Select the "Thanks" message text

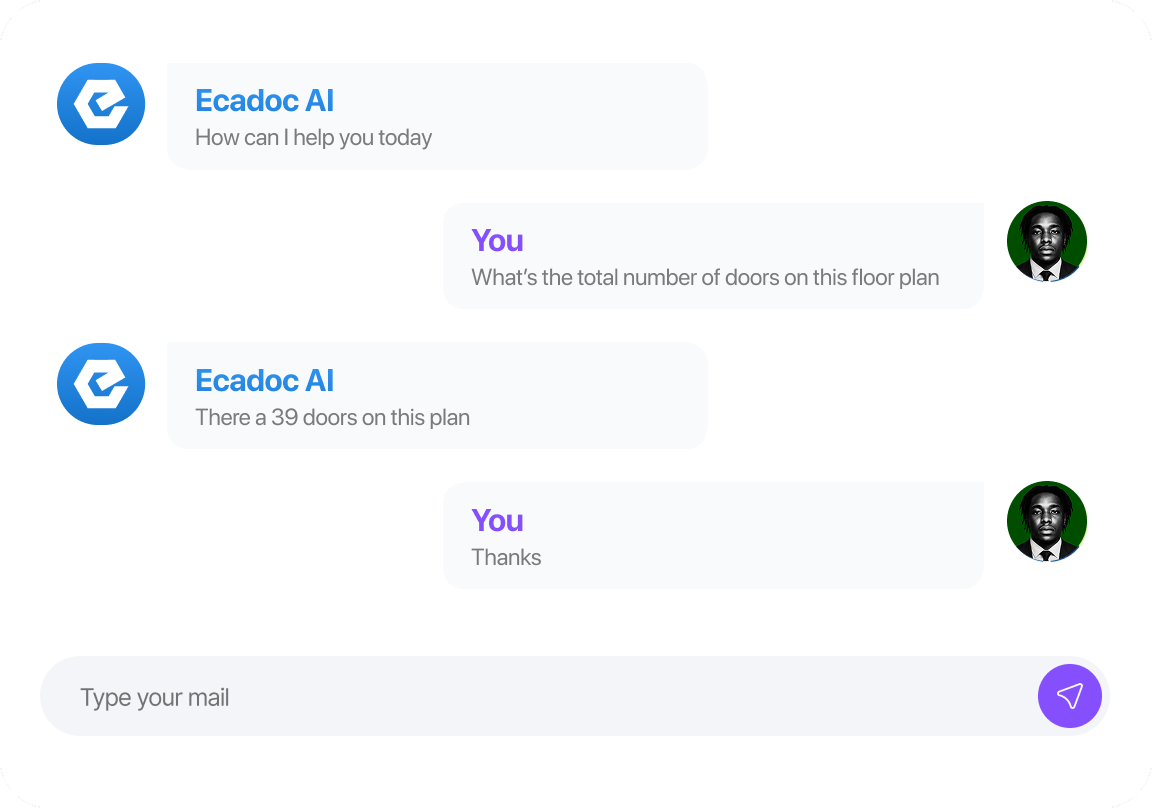click(x=506, y=558)
